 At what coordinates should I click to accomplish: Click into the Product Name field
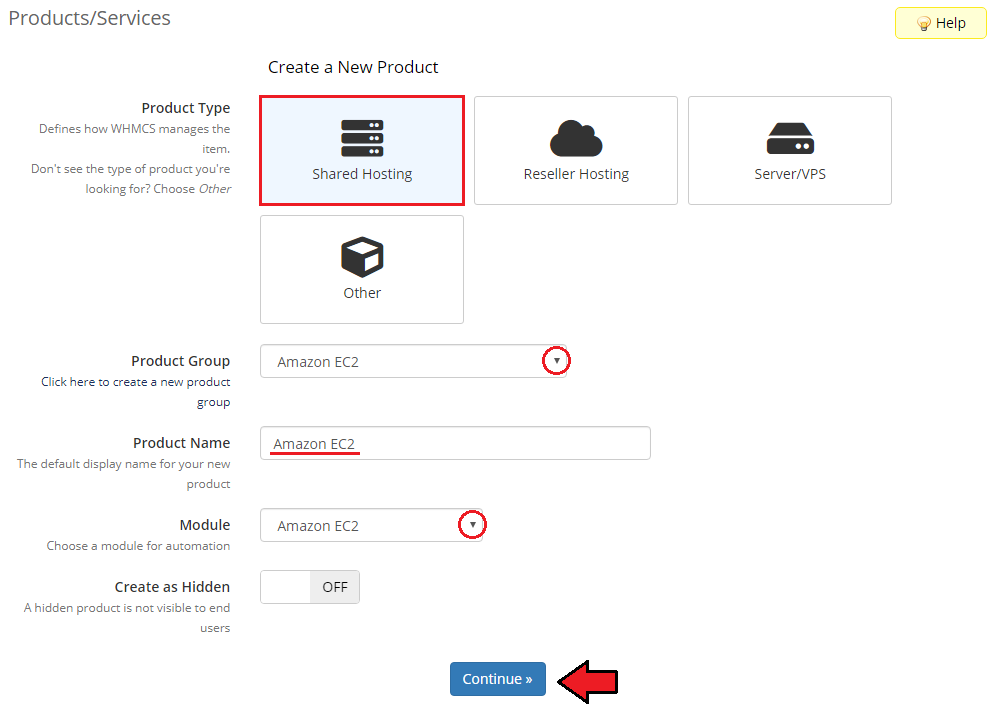tap(455, 443)
